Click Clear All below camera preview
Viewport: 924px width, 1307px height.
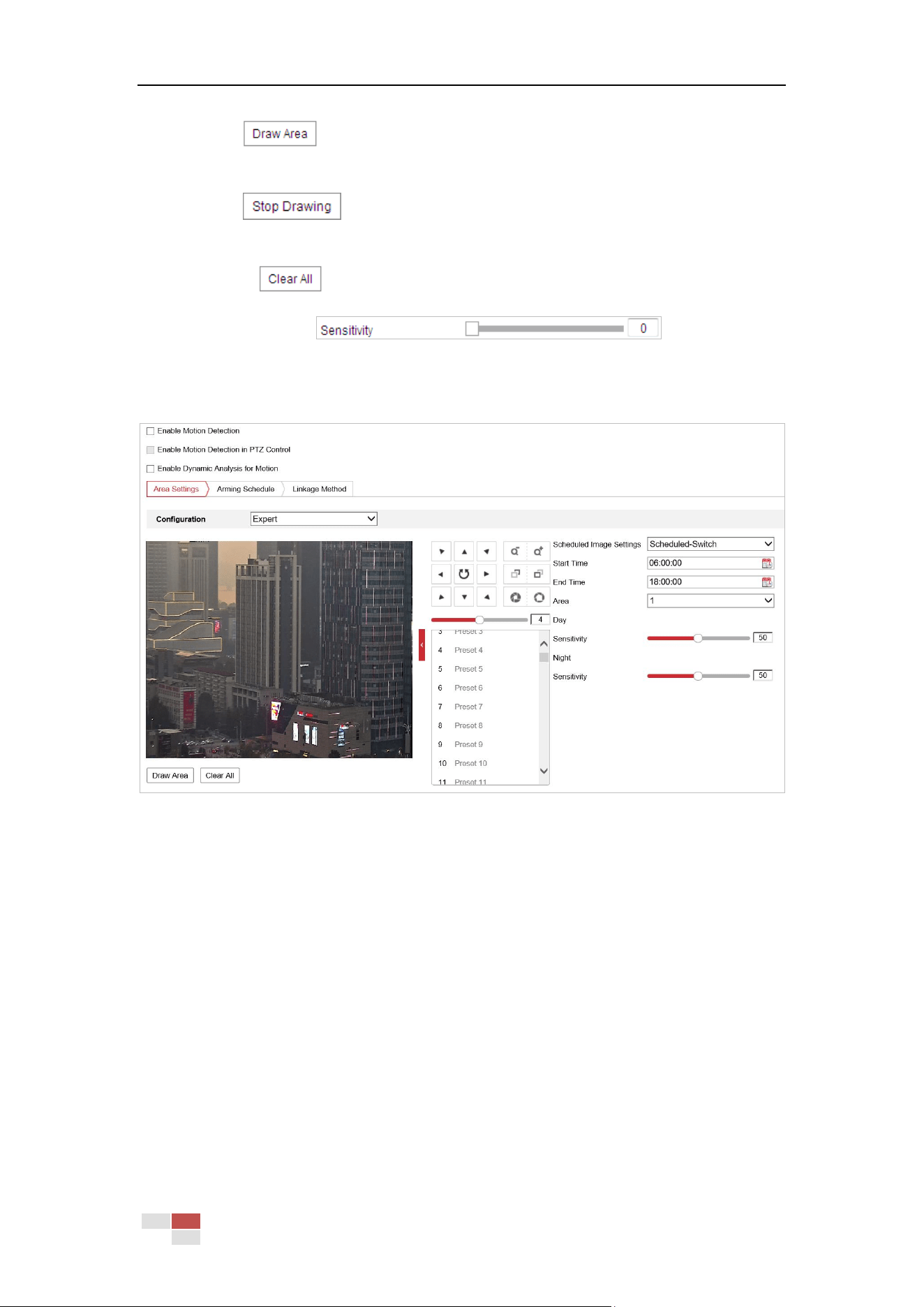(220, 776)
